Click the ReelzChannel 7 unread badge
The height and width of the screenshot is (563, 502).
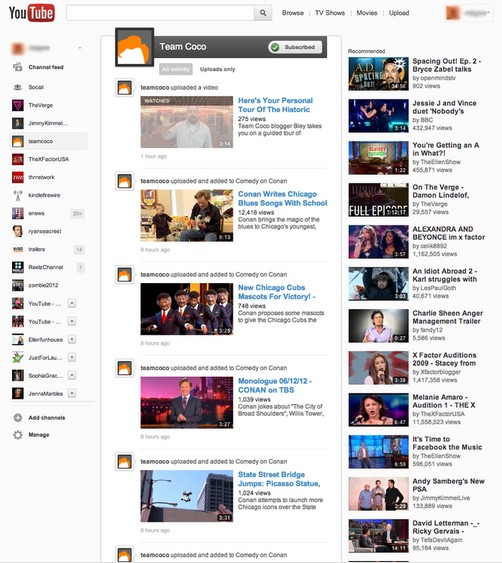pos(81,267)
